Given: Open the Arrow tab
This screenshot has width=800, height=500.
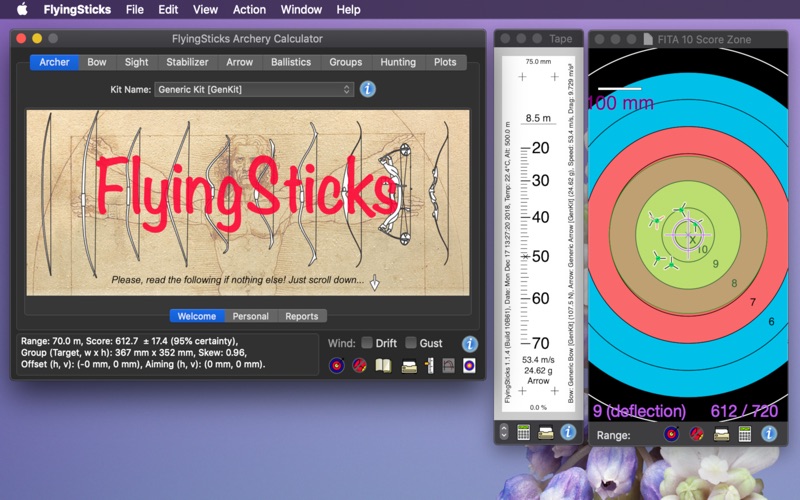Looking at the screenshot, I should coord(239,62).
